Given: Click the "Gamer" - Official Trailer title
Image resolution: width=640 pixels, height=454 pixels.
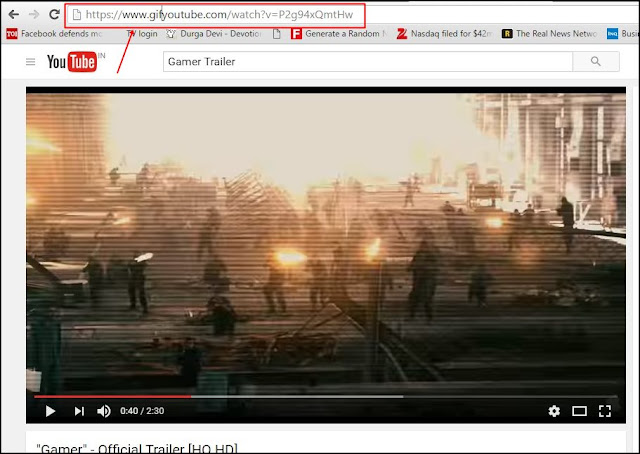Looking at the screenshot, I should tap(137, 448).
